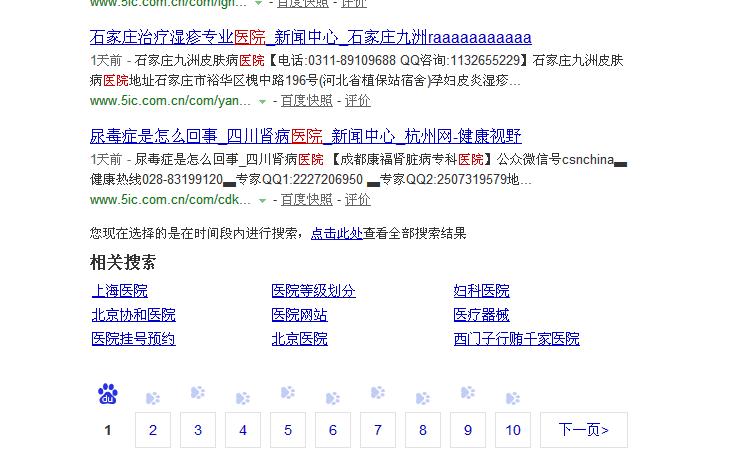Click the paw icon above page 5
756x456 pixels.
click(288, 393)
